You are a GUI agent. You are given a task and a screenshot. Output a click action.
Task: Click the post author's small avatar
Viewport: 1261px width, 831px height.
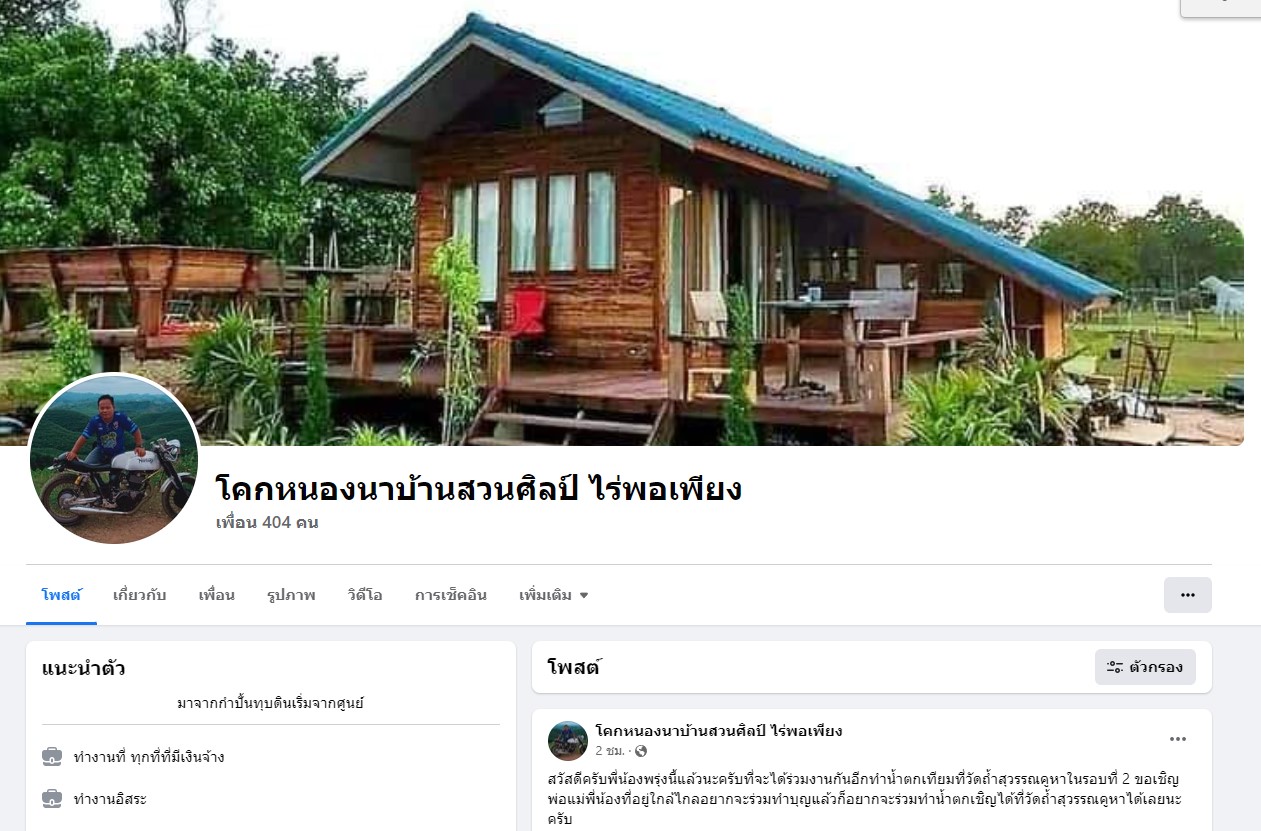(568, 741)
